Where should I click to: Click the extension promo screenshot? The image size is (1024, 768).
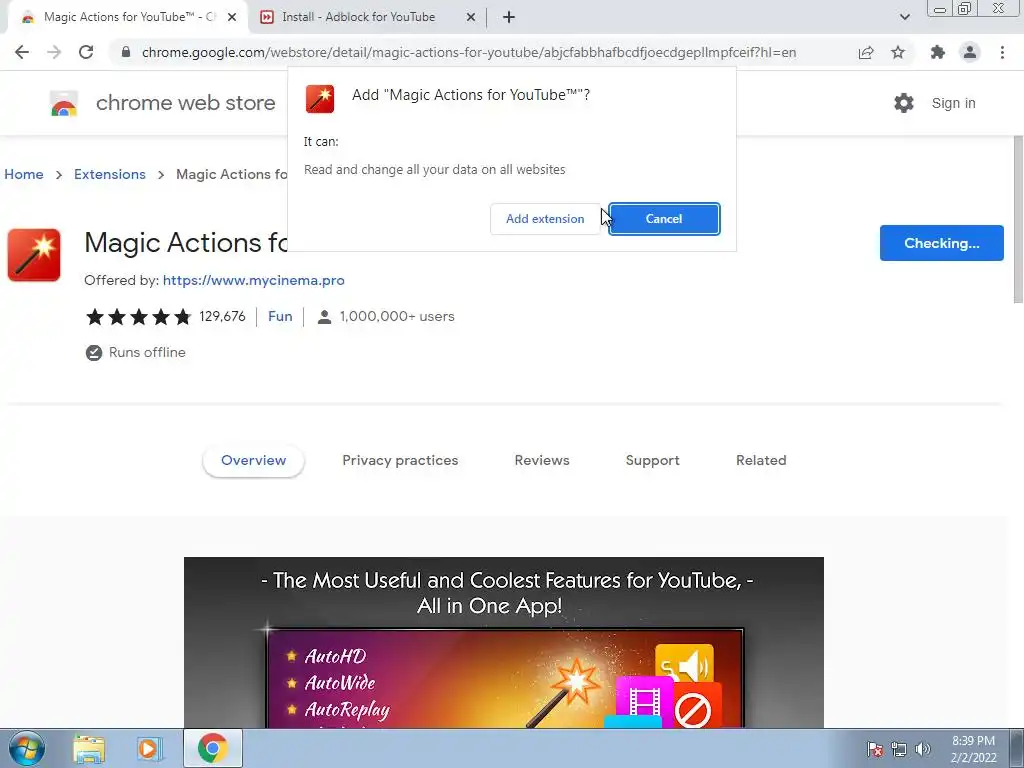504,643
